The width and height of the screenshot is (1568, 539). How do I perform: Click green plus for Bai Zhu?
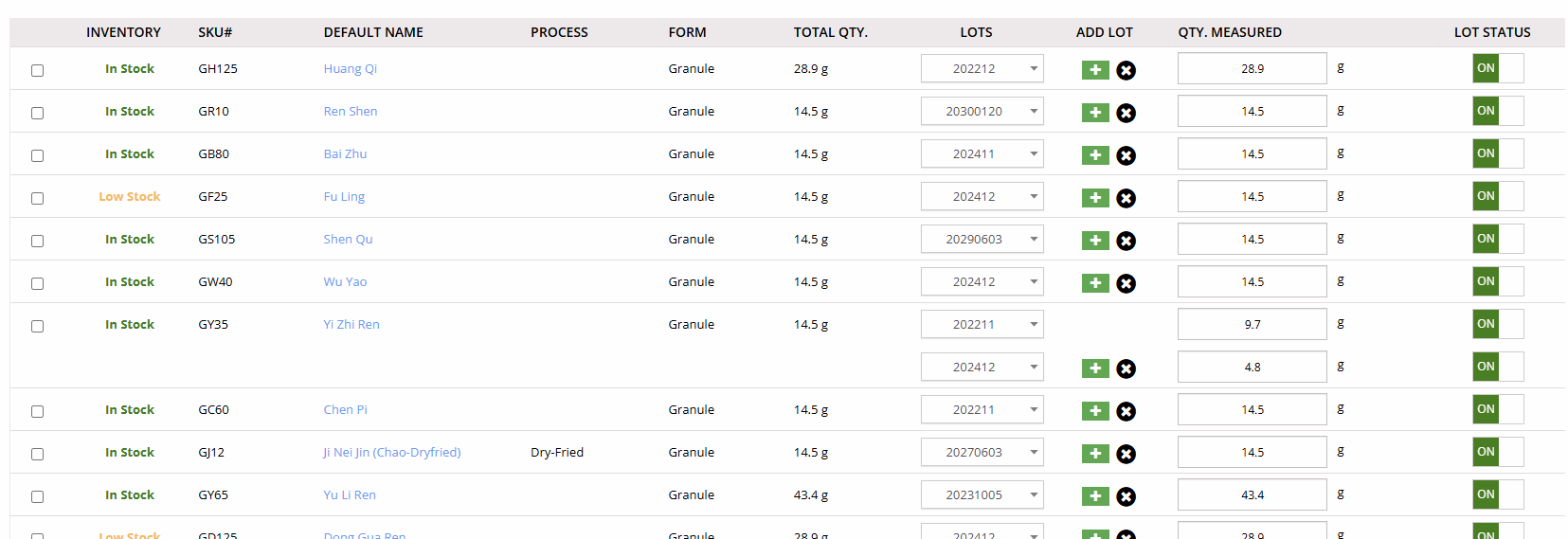(x=1095, y=155)
